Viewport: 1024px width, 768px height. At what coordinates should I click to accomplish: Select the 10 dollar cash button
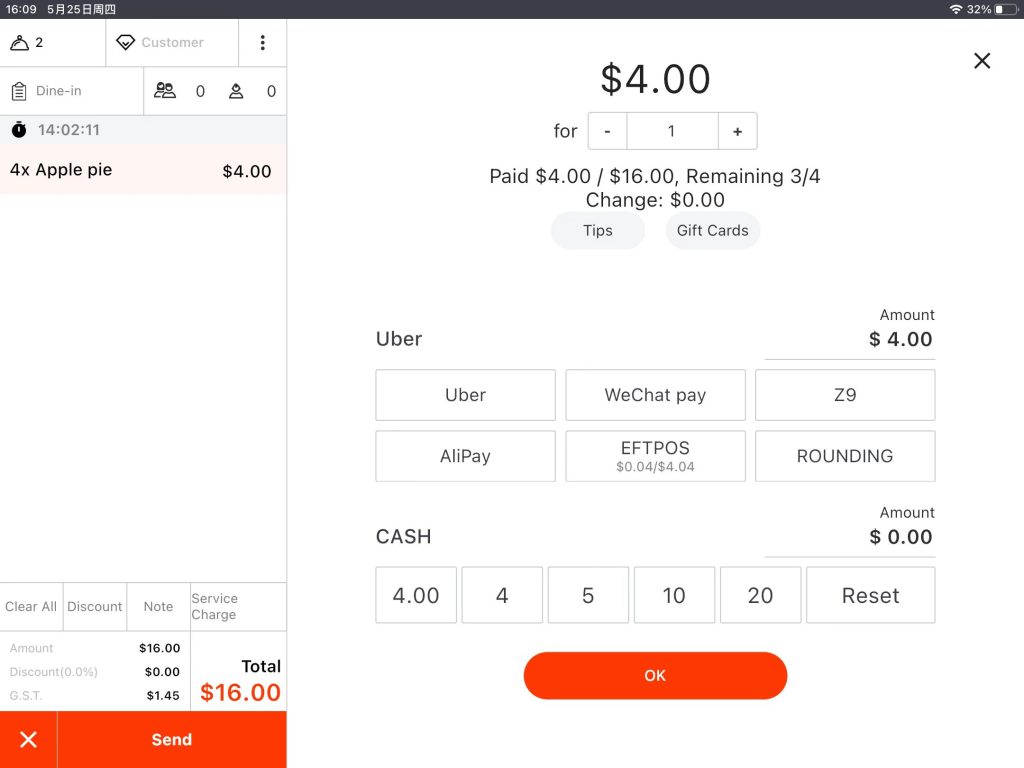point(674,595)
